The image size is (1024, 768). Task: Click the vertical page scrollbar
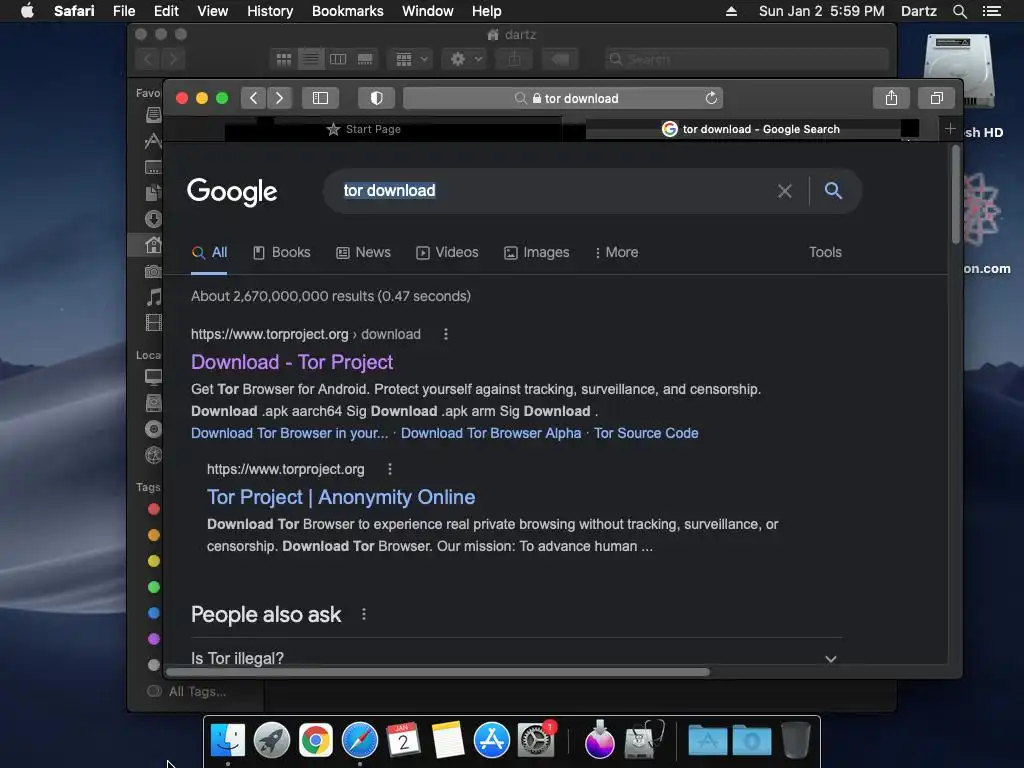955,195
